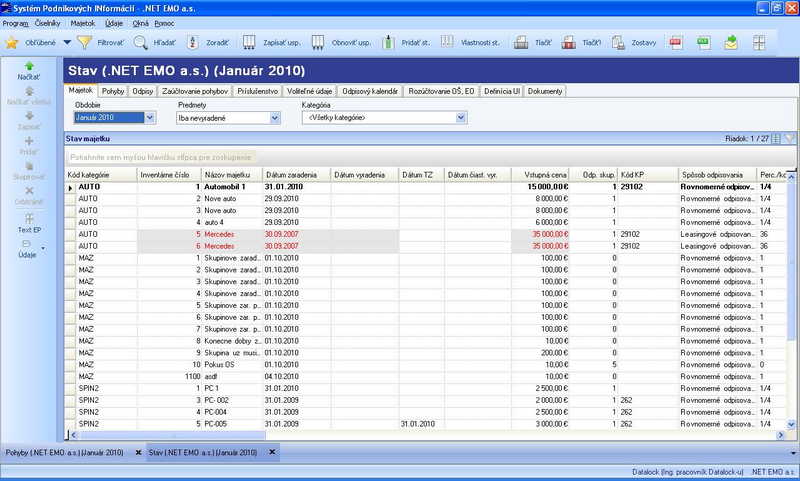Click the Odstrániť X icon in sidebar
The image size is (800, 481).
pyautogui.click(x=29, y=191)
